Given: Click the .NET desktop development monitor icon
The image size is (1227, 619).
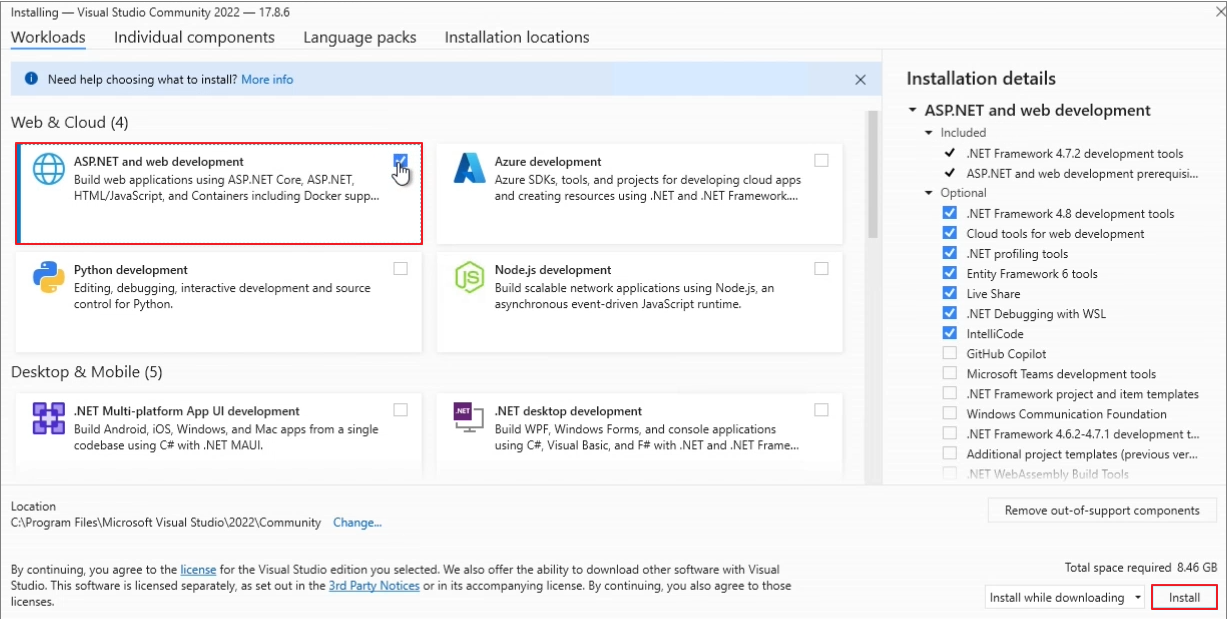Looking at the screenshot, I should [x=469, y=418].
